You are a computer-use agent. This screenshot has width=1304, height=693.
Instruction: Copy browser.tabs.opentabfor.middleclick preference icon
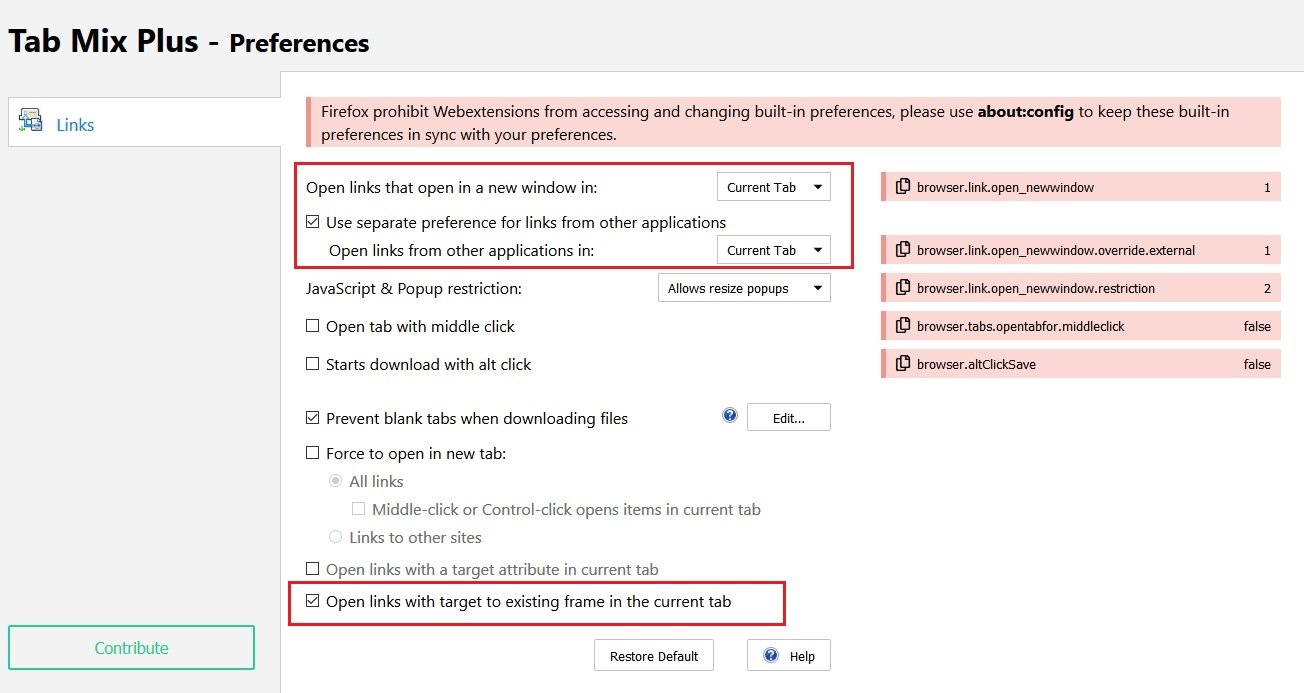click(903, 326)
